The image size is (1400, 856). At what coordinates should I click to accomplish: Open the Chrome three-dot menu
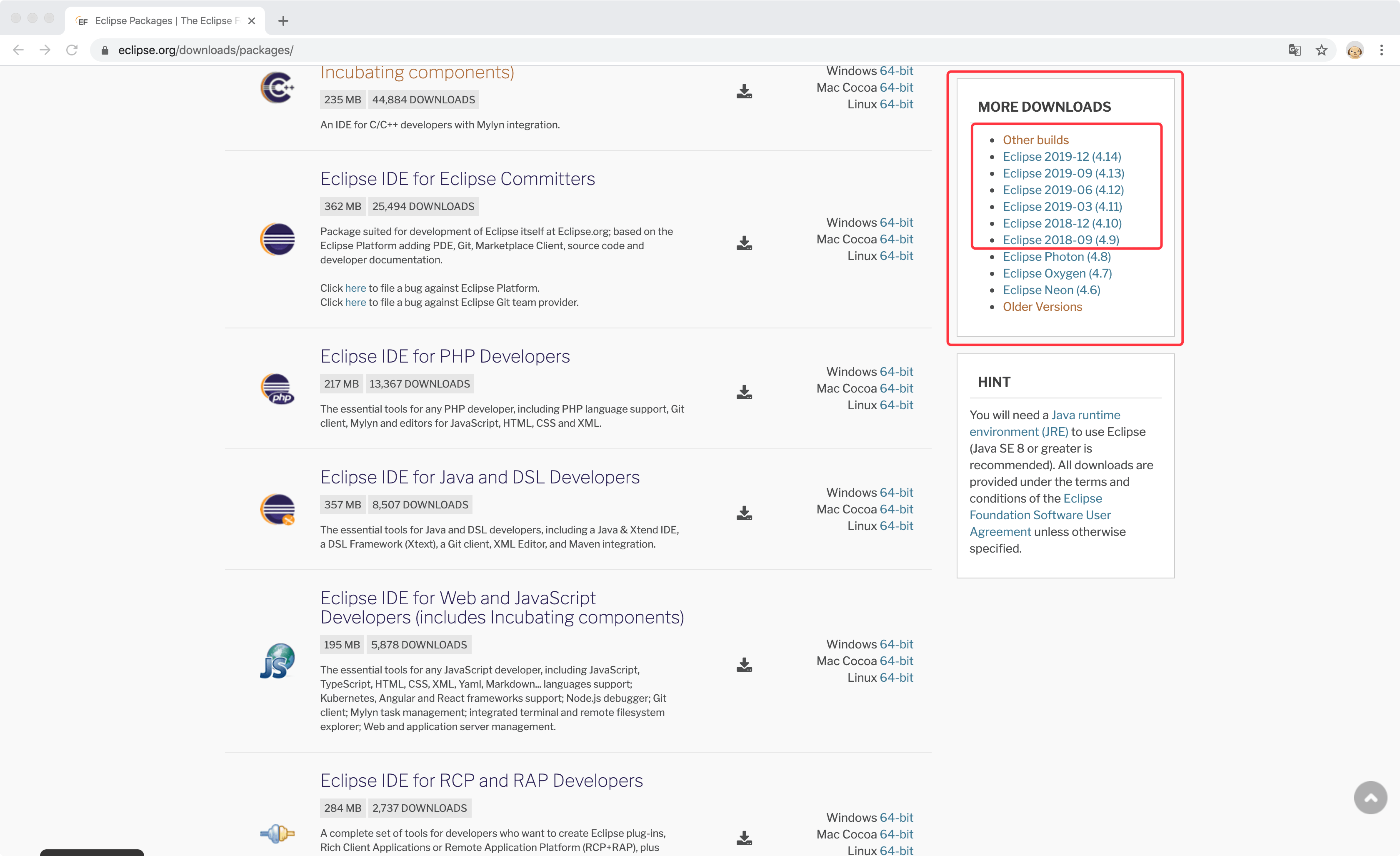coord(1381,50)
